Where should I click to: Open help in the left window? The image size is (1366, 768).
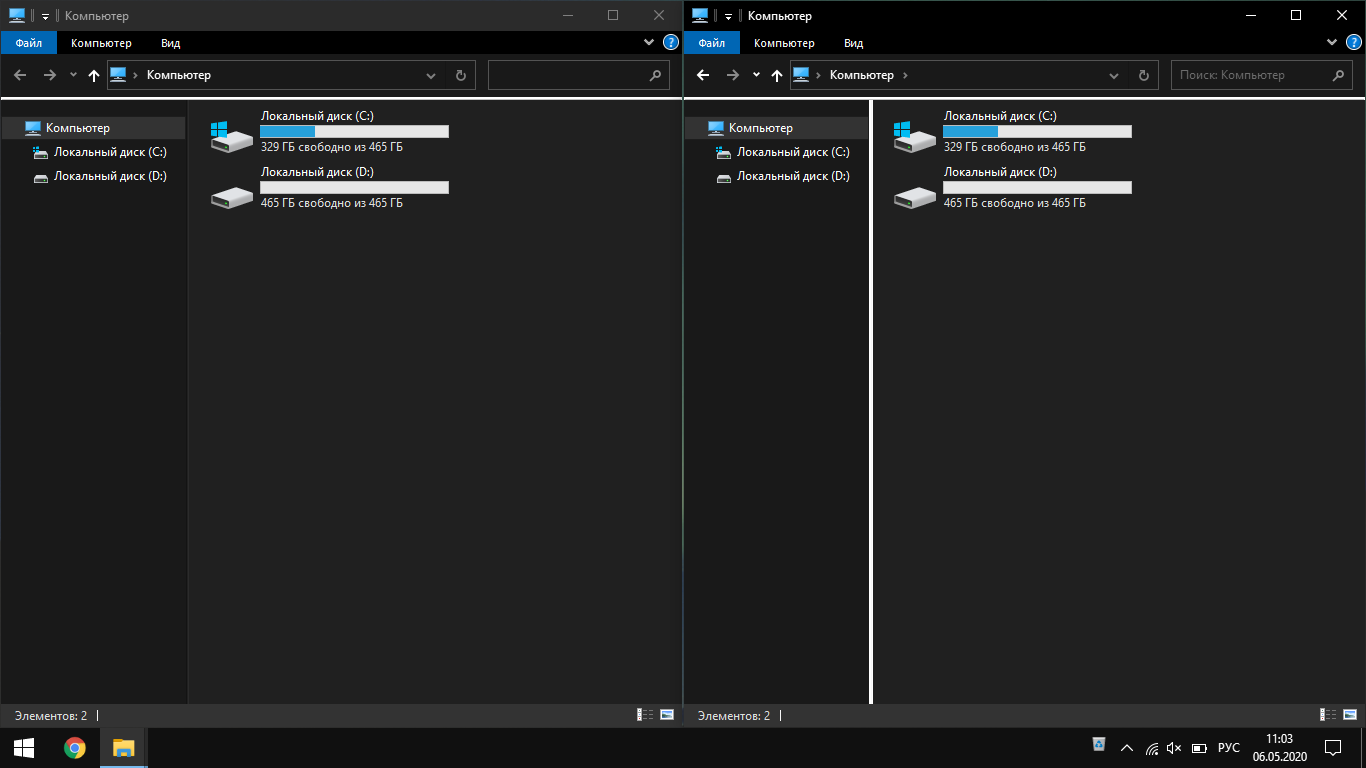[x=671, y=43]
